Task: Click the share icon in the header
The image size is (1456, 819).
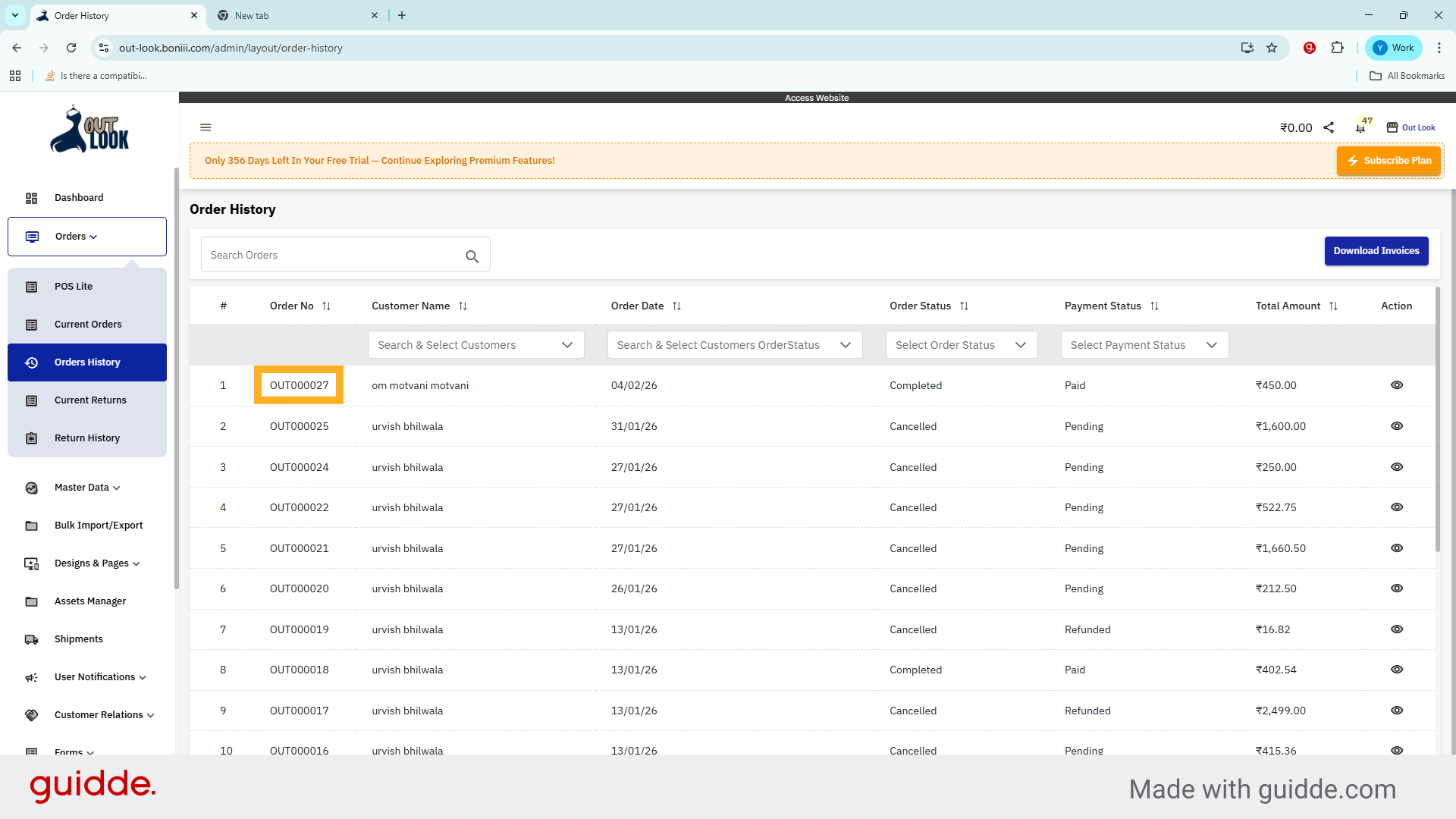Action: pyautogui.click(x=1329, y=127)
